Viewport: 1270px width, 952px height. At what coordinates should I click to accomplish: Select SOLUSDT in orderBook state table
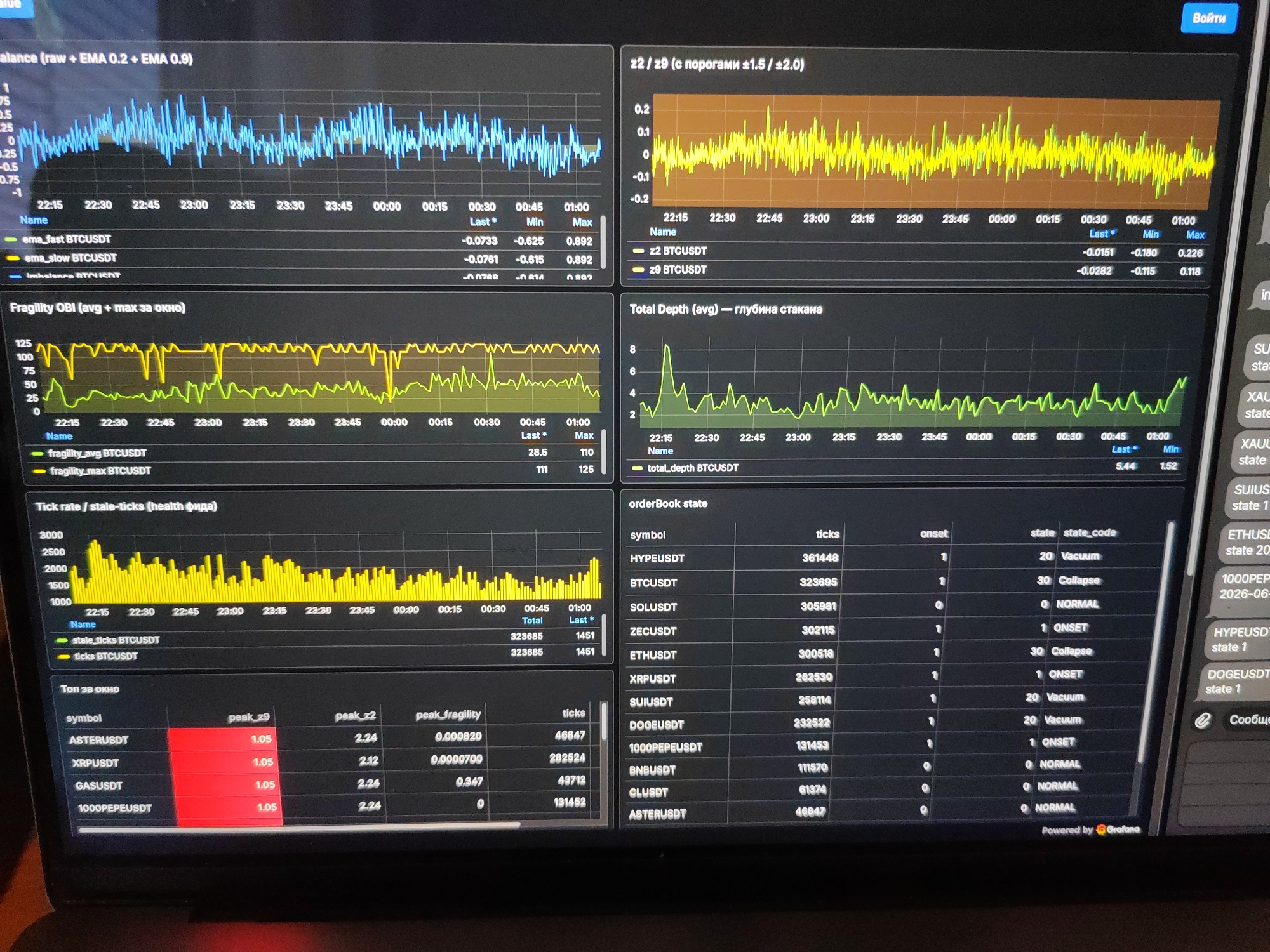point(653,607)
